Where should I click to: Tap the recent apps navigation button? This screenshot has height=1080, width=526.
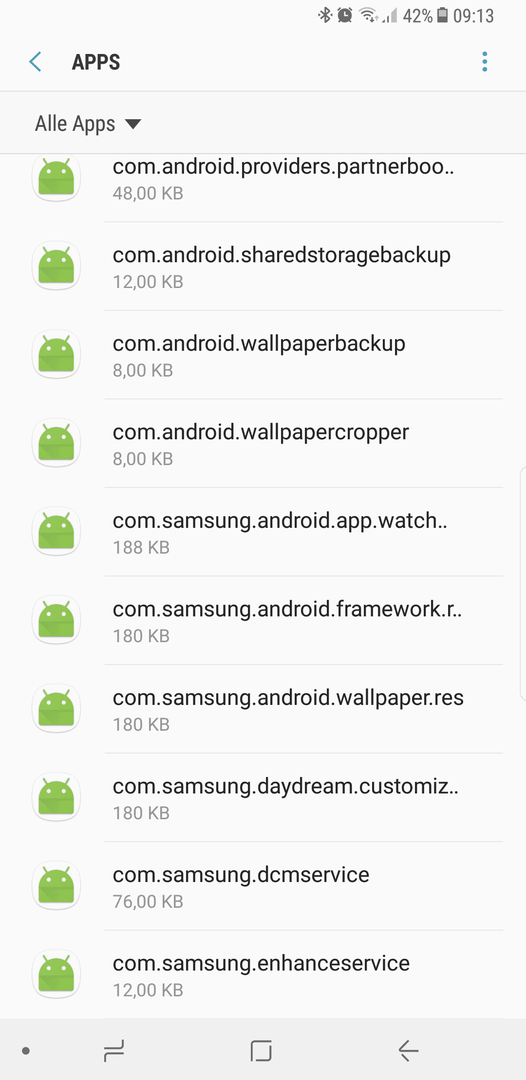[114, 1050]
